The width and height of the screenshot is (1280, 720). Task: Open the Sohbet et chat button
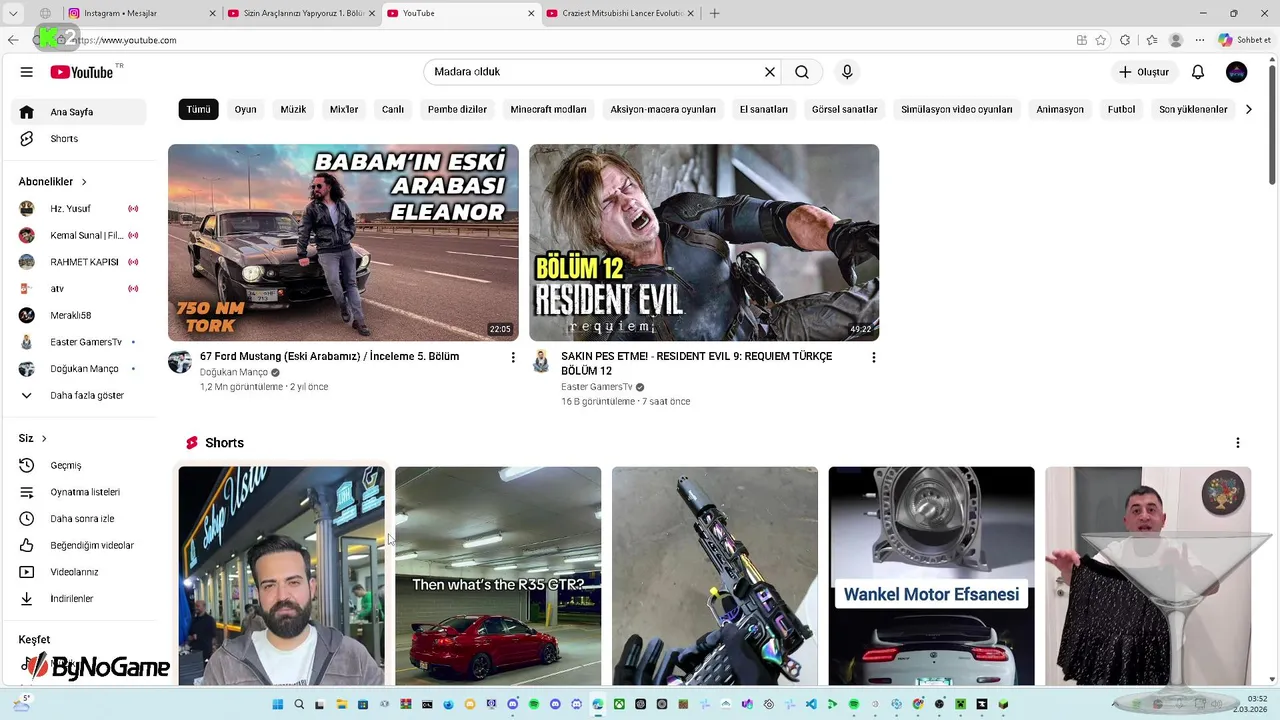(1245, 40)
